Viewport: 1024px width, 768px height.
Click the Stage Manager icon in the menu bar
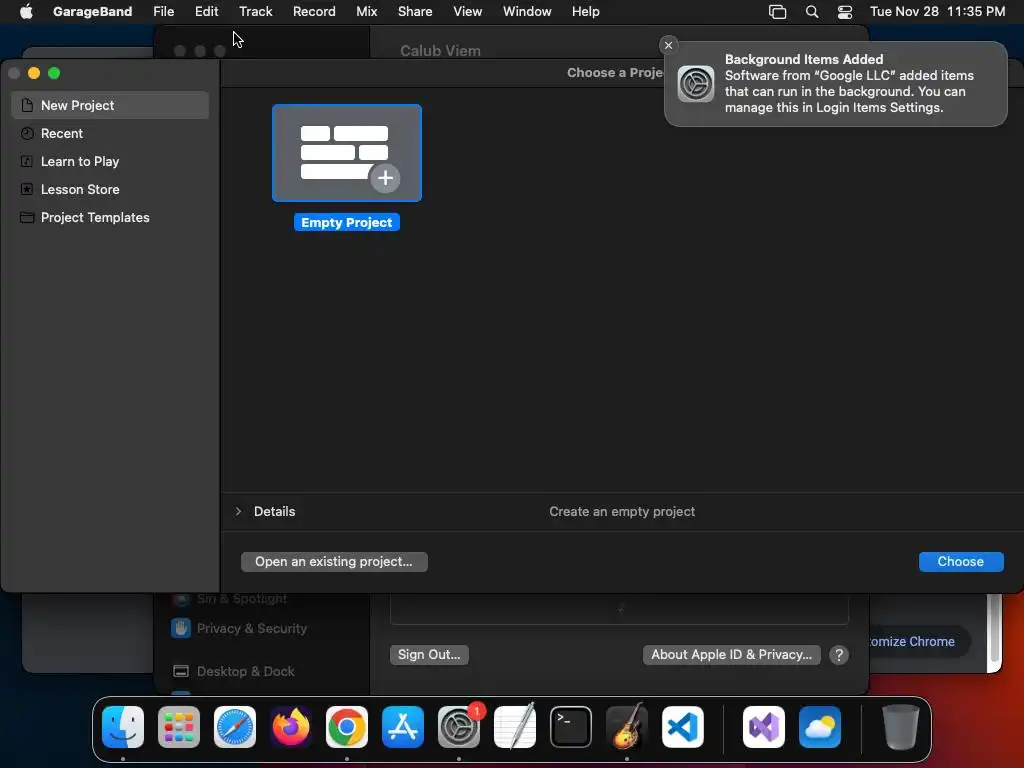pos(777,12)
